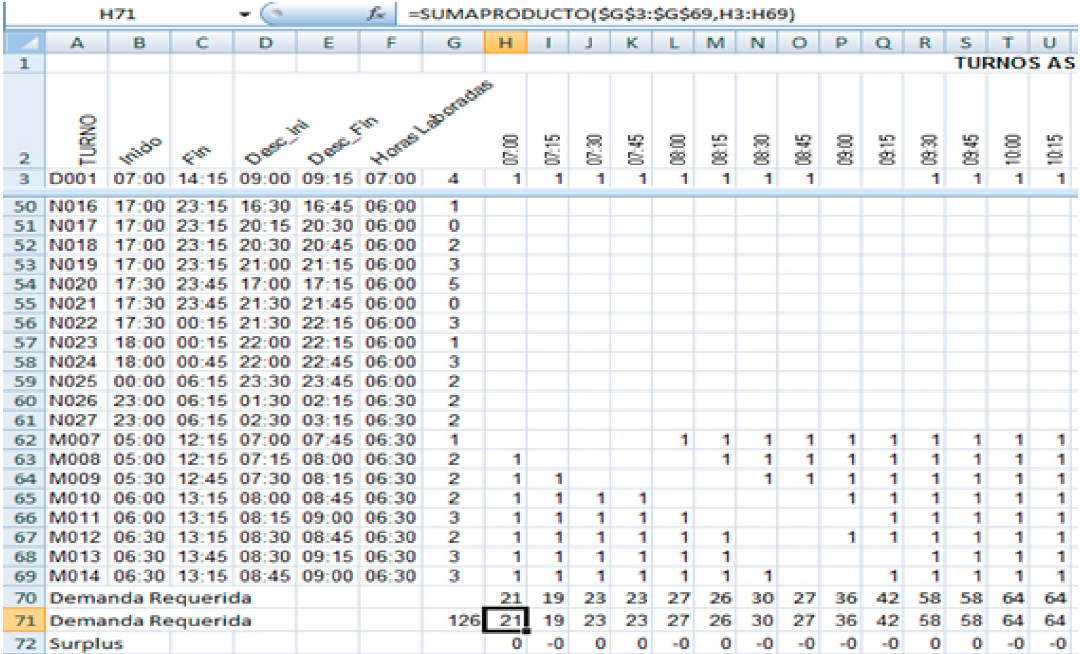Screen dimensions: 1080x654
Task: Select column header A
Action: (76, 43)
